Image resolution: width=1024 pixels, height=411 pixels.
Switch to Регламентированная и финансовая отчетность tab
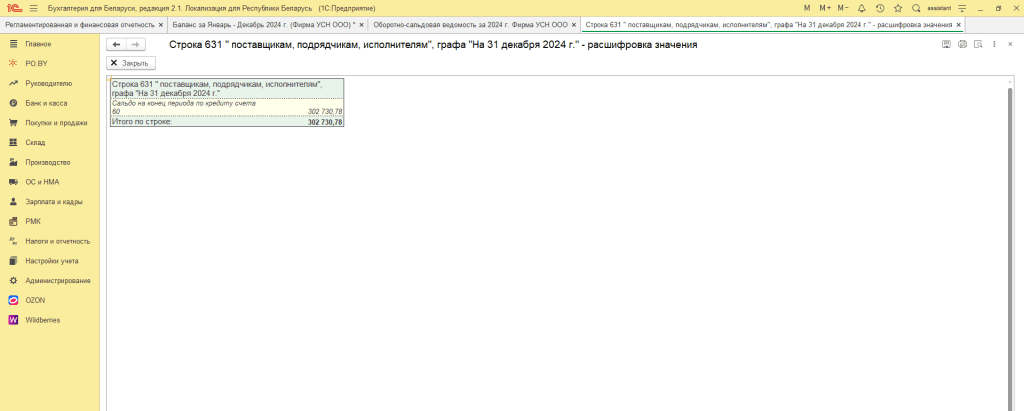point(78,25)
